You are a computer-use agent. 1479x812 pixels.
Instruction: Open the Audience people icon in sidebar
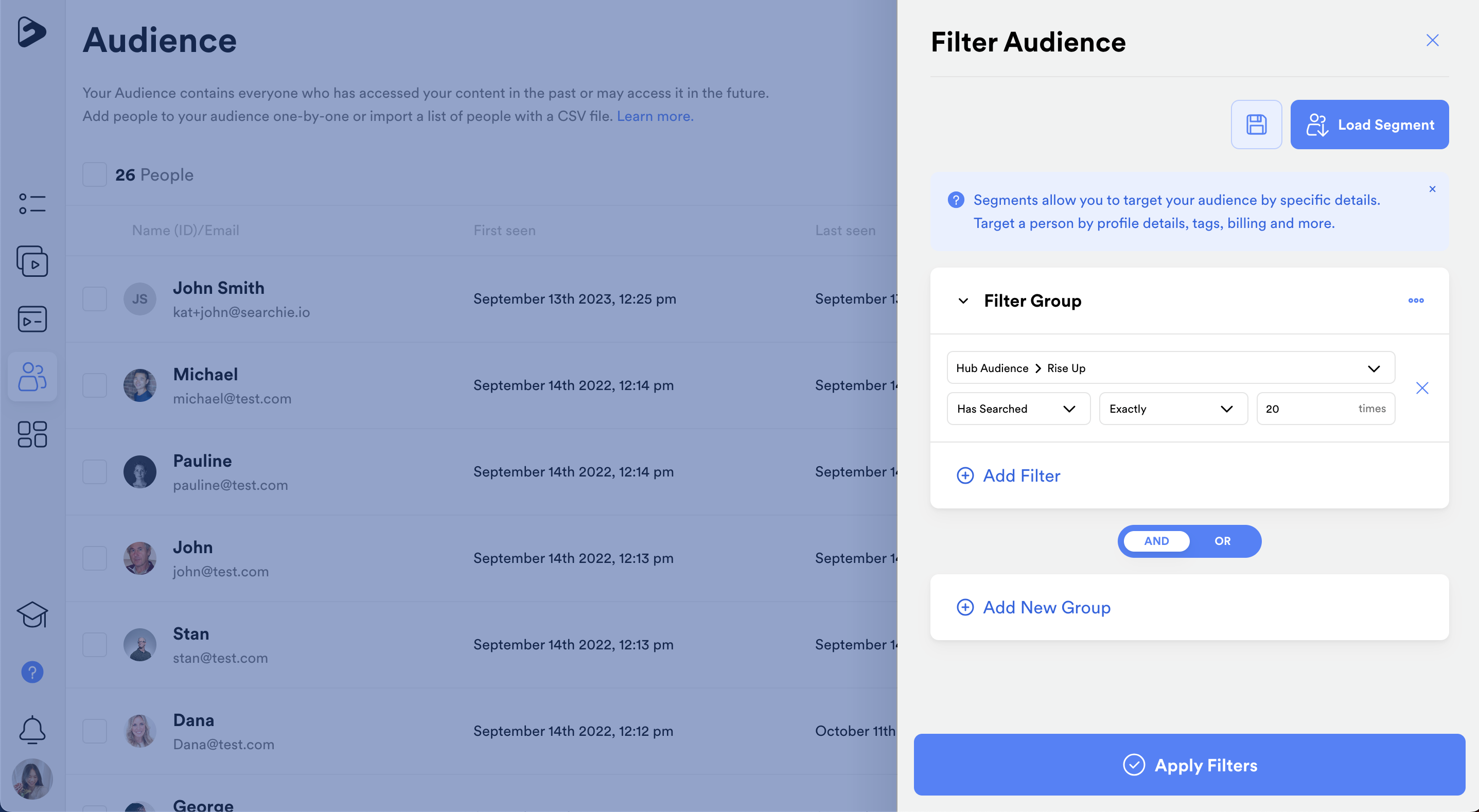pyautogui.click(x=32, y=377)
